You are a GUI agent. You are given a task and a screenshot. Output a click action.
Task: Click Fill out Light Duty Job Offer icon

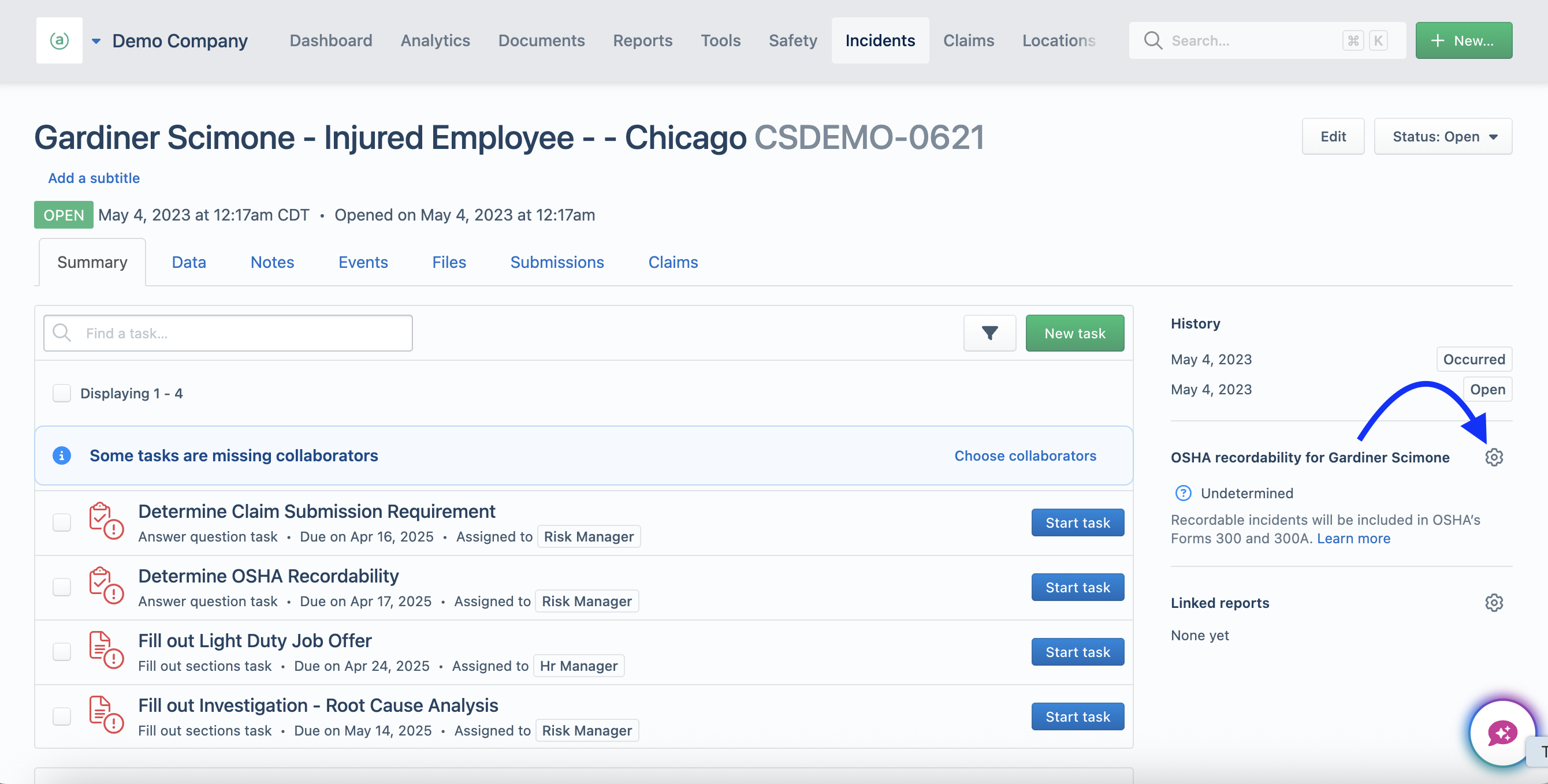tap(106, 651)
